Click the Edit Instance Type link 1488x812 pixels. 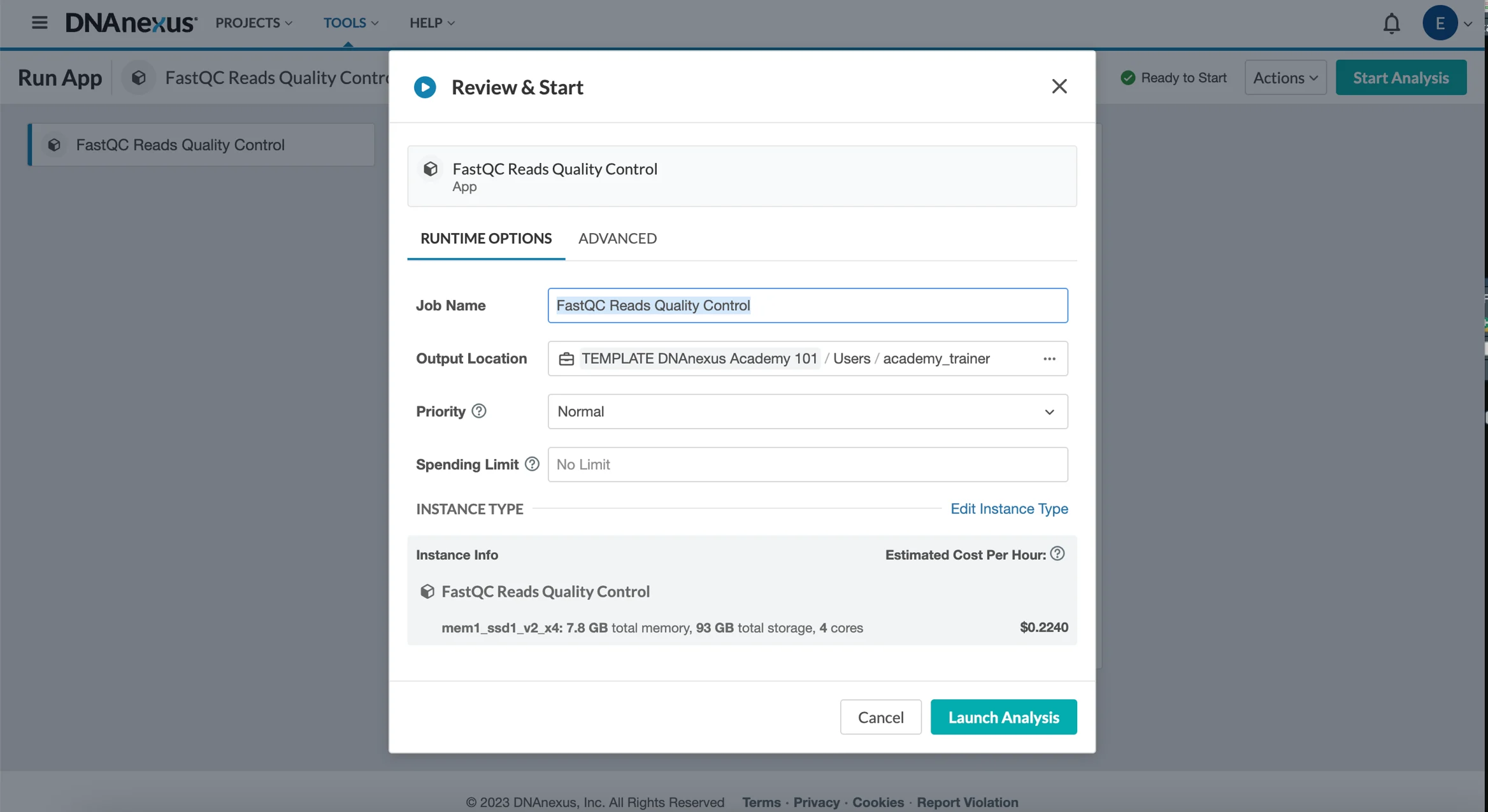(x=1009, y=509)
